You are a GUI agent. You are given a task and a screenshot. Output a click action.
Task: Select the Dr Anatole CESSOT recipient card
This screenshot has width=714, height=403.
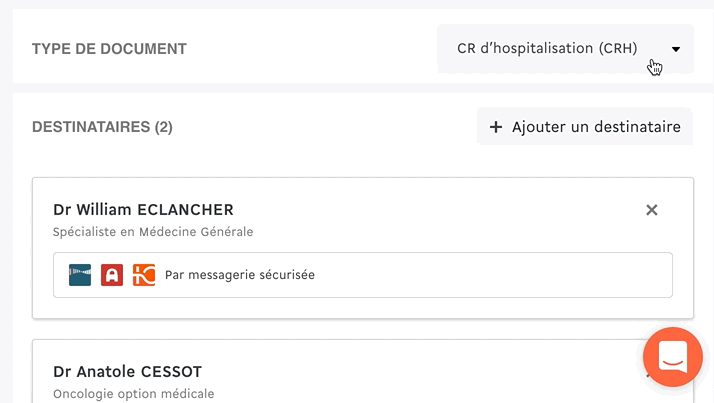click(x=362, y=371)
